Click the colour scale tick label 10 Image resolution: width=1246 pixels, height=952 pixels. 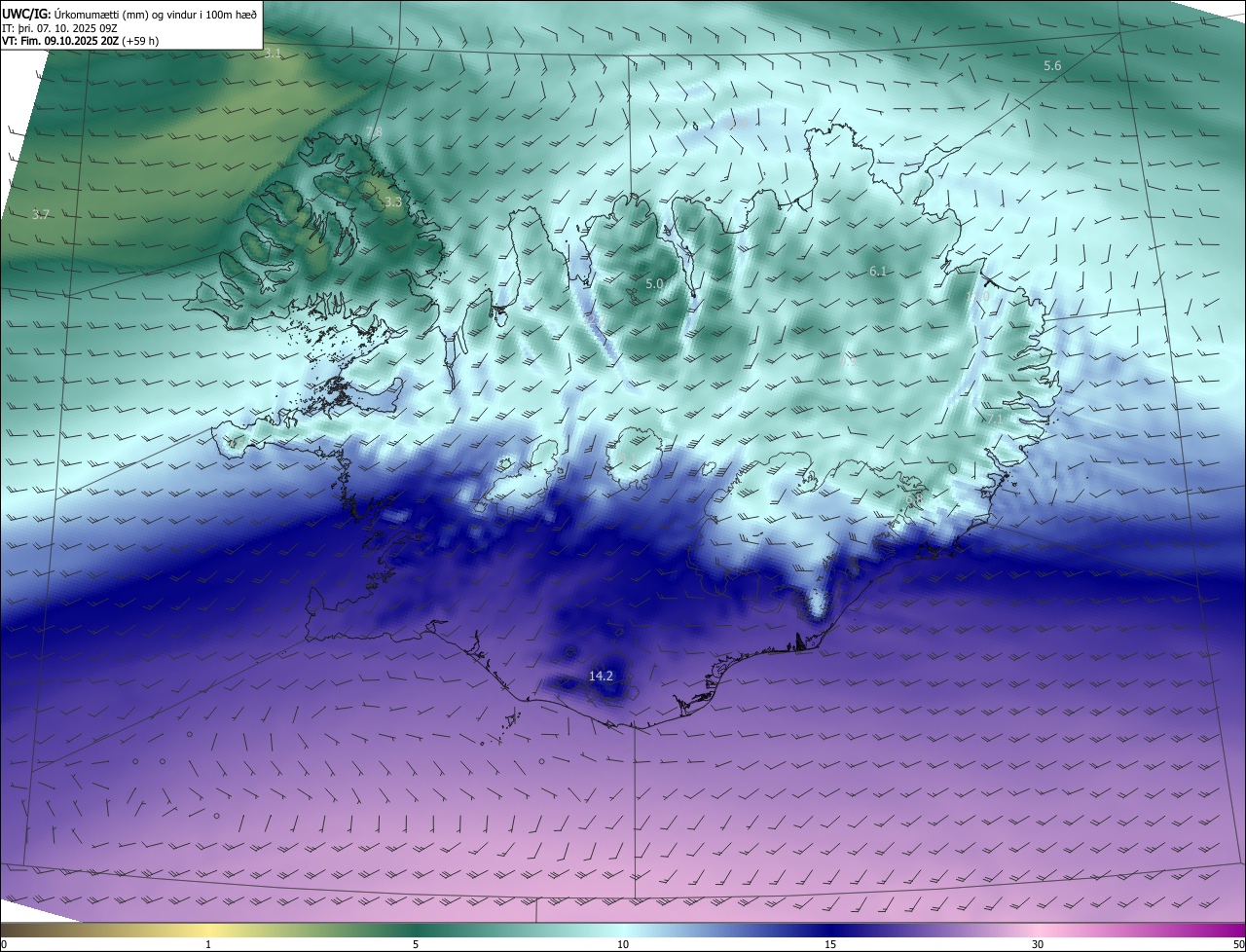[623, 944]
